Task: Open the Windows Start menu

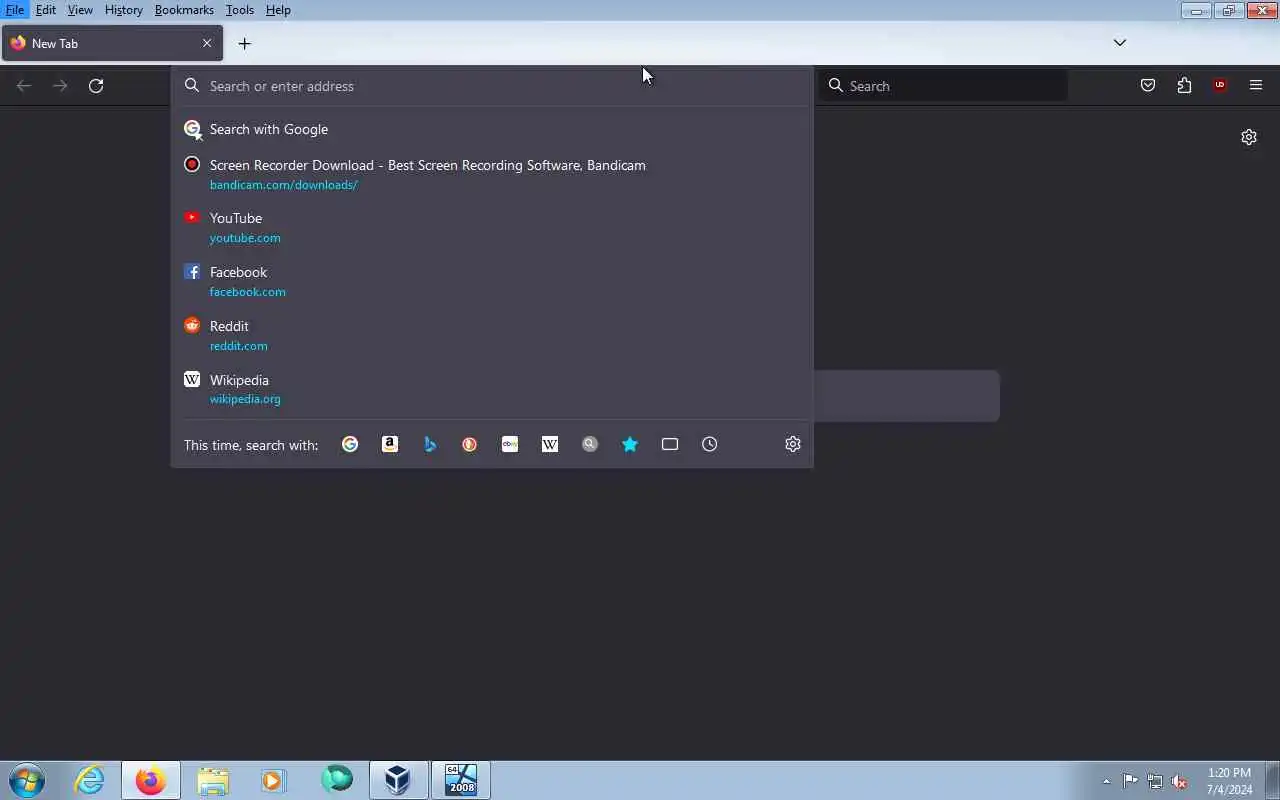Action: coord(27,780)
